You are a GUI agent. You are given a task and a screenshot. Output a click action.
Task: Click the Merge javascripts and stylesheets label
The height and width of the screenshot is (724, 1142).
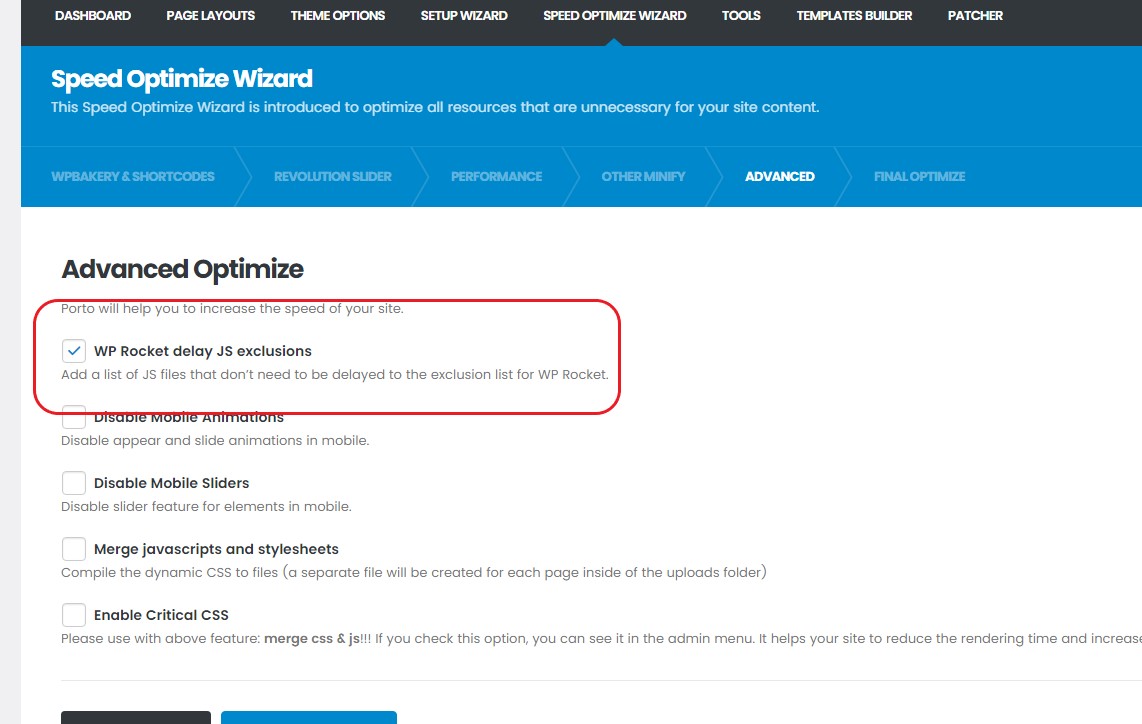(x=216, y=549)
